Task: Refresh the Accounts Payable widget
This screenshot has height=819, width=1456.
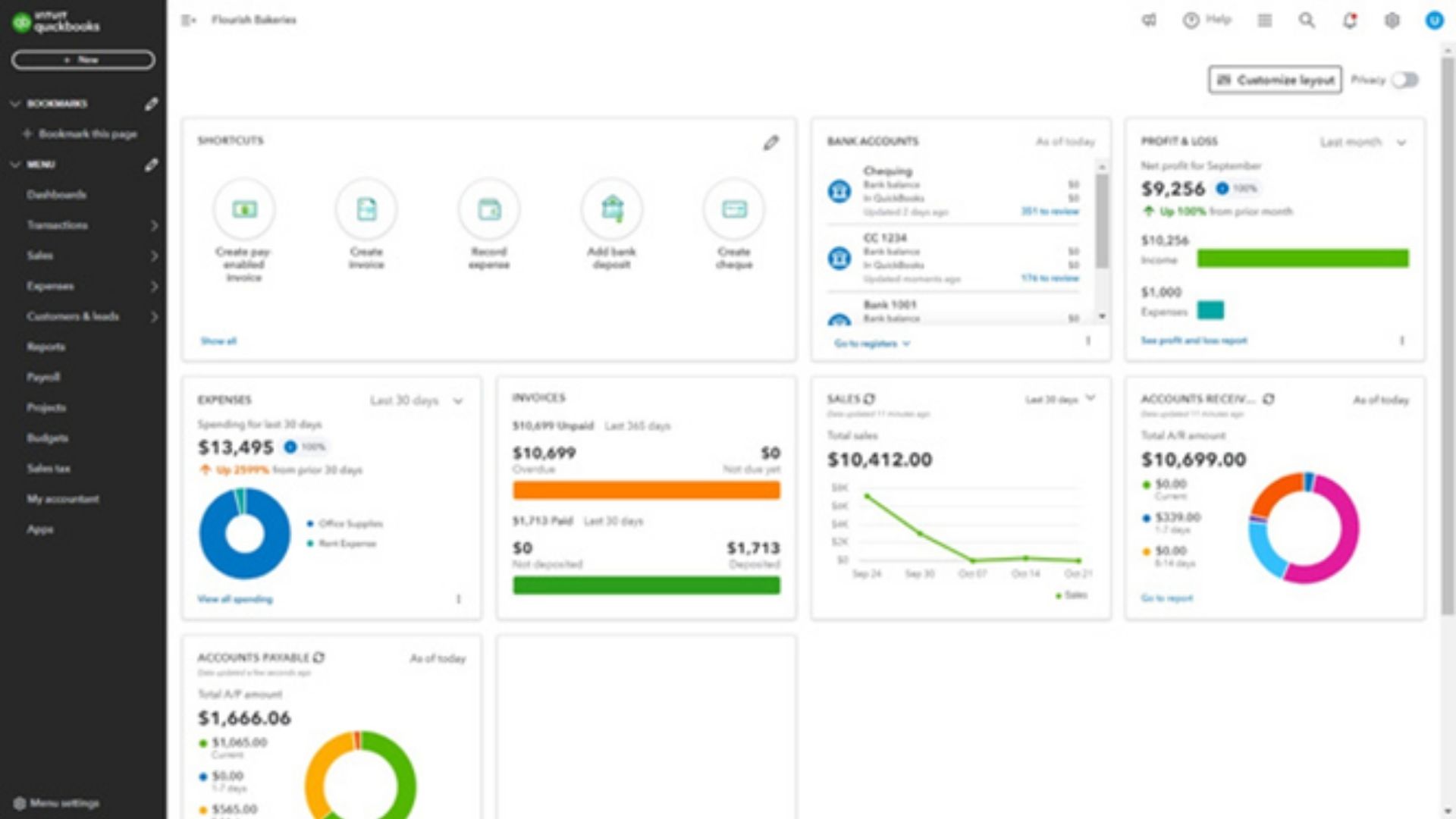Action: point(318,657)
